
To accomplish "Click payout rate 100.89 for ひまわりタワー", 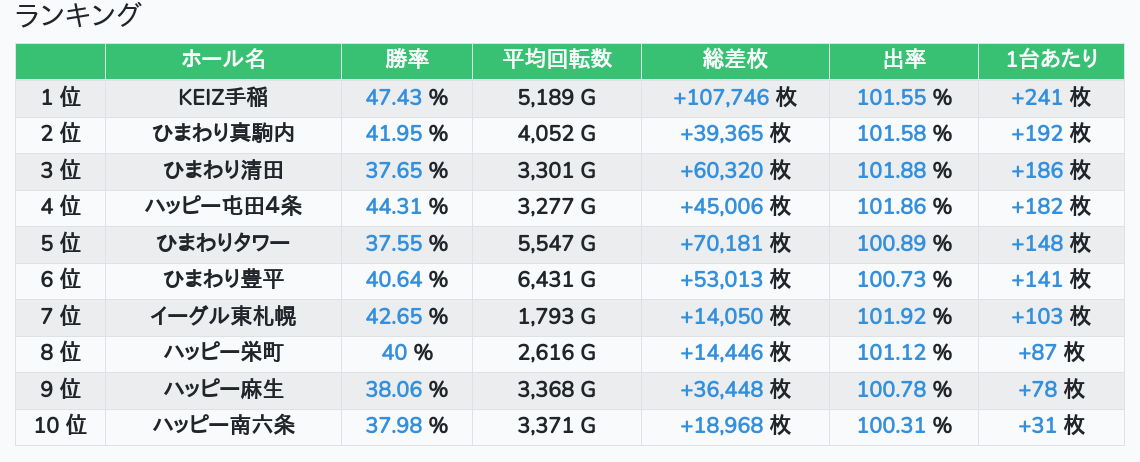I will [891, 243].
